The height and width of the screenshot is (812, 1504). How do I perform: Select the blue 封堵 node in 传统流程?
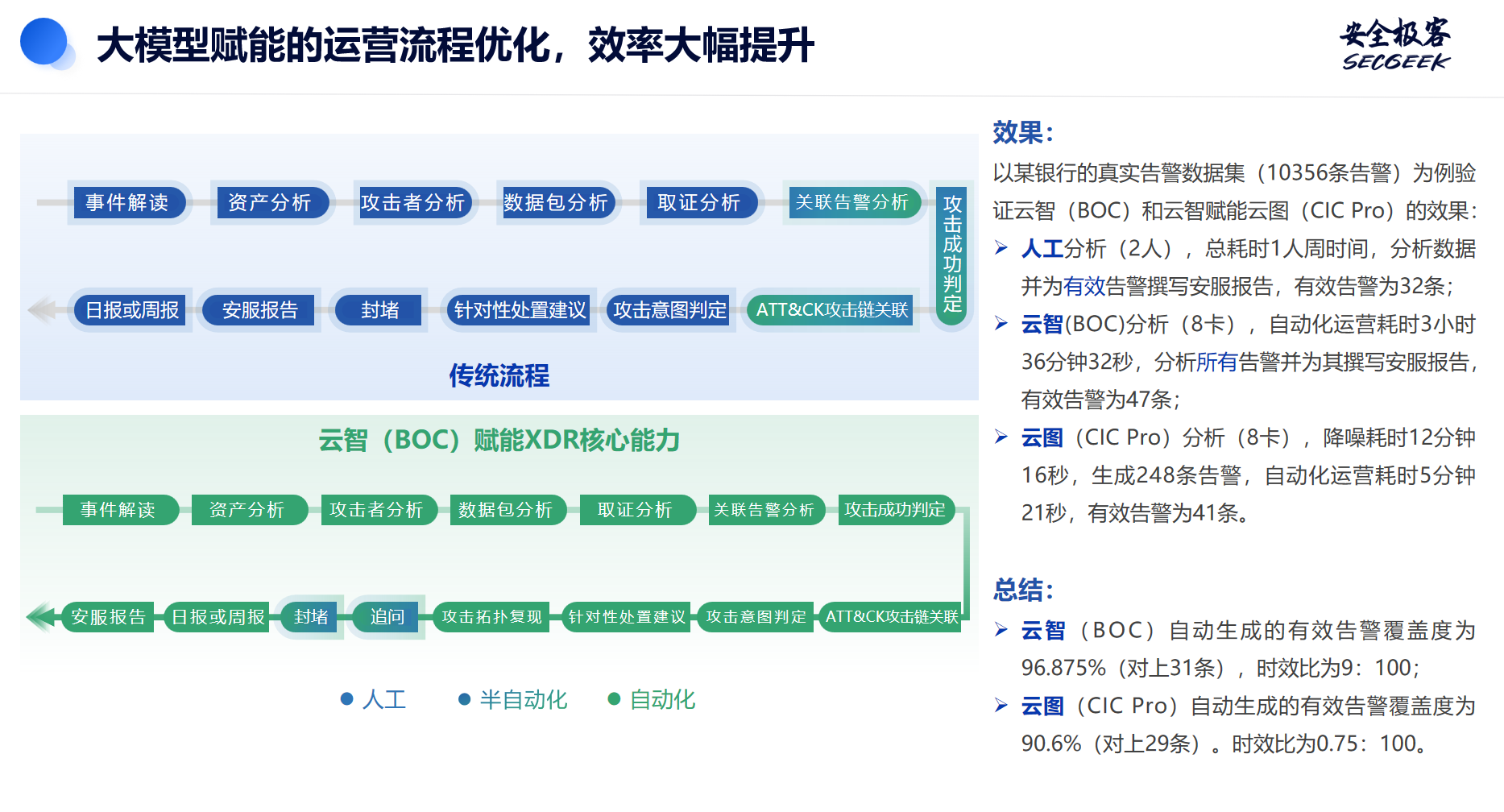pos(379,310)
